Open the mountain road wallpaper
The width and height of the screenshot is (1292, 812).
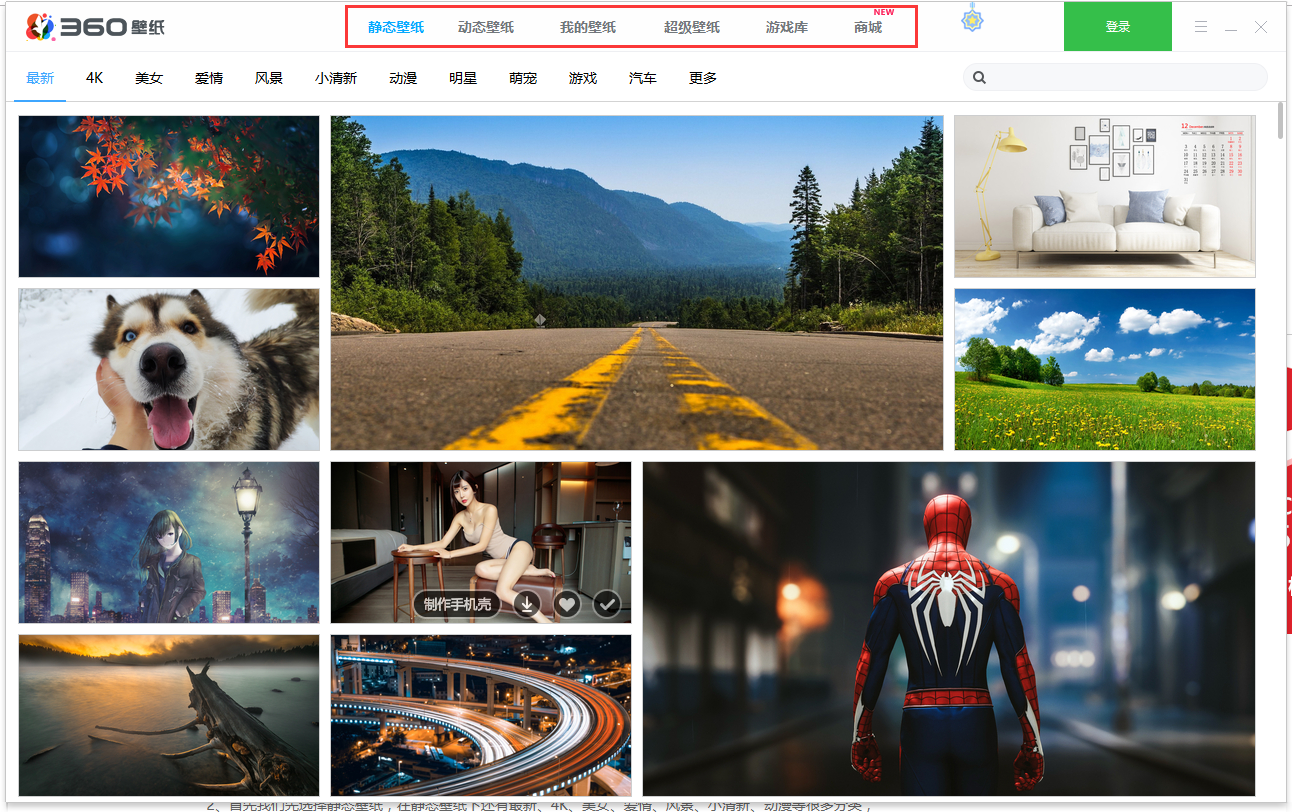637,283
